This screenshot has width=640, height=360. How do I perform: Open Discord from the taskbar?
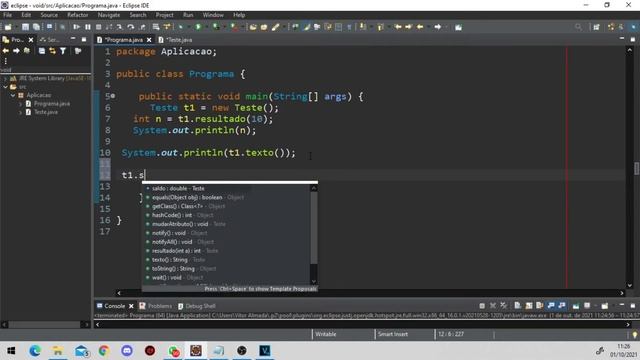coord(127,351)
